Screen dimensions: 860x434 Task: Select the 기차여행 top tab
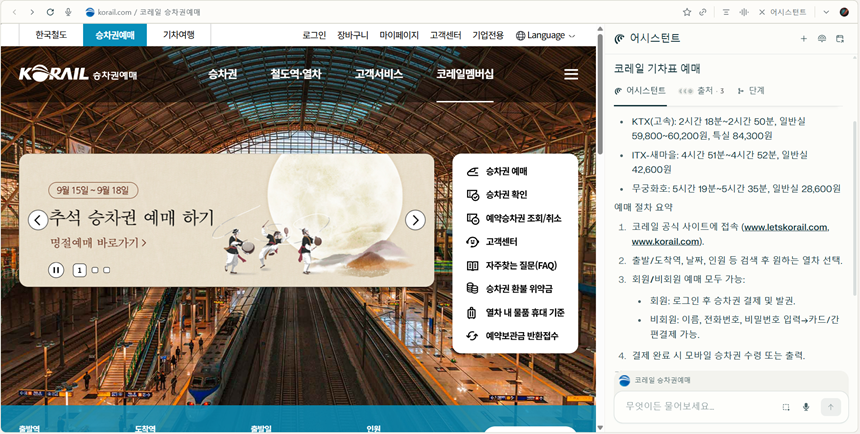click(x=179, y=35)
